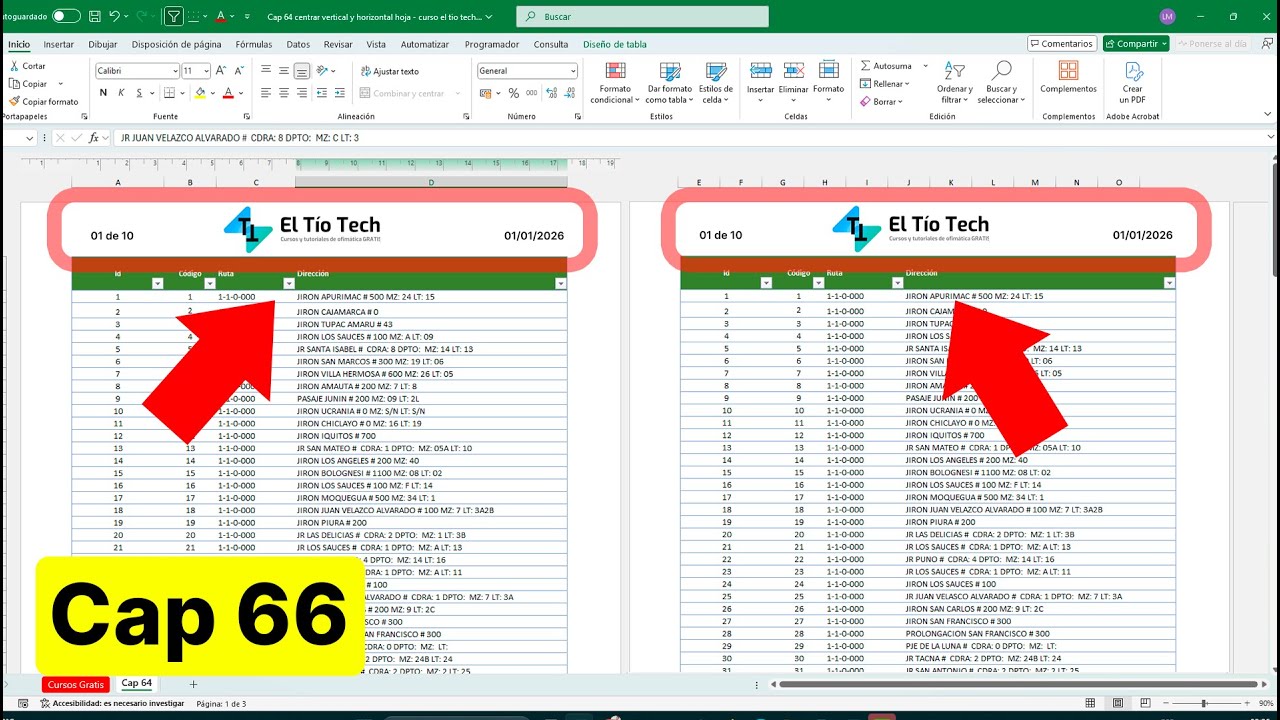Screen dimensions: 1280x720
Task: Open the Diseño de tabla tab
Action: 615,44
